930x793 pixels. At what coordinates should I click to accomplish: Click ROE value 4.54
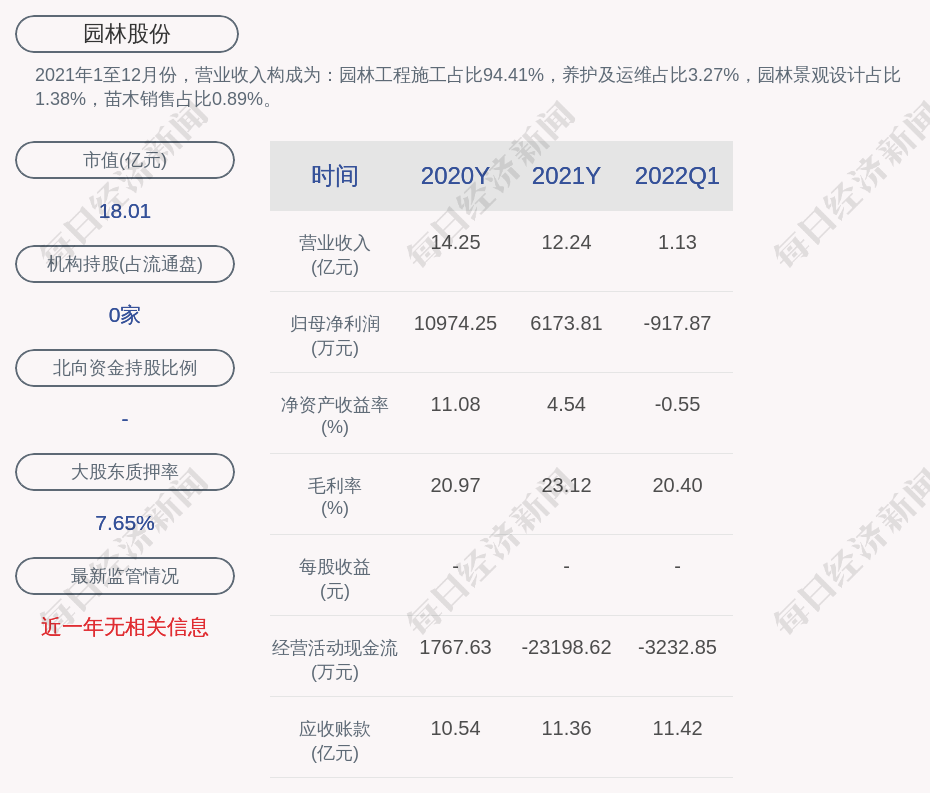[x=566, y=405]
